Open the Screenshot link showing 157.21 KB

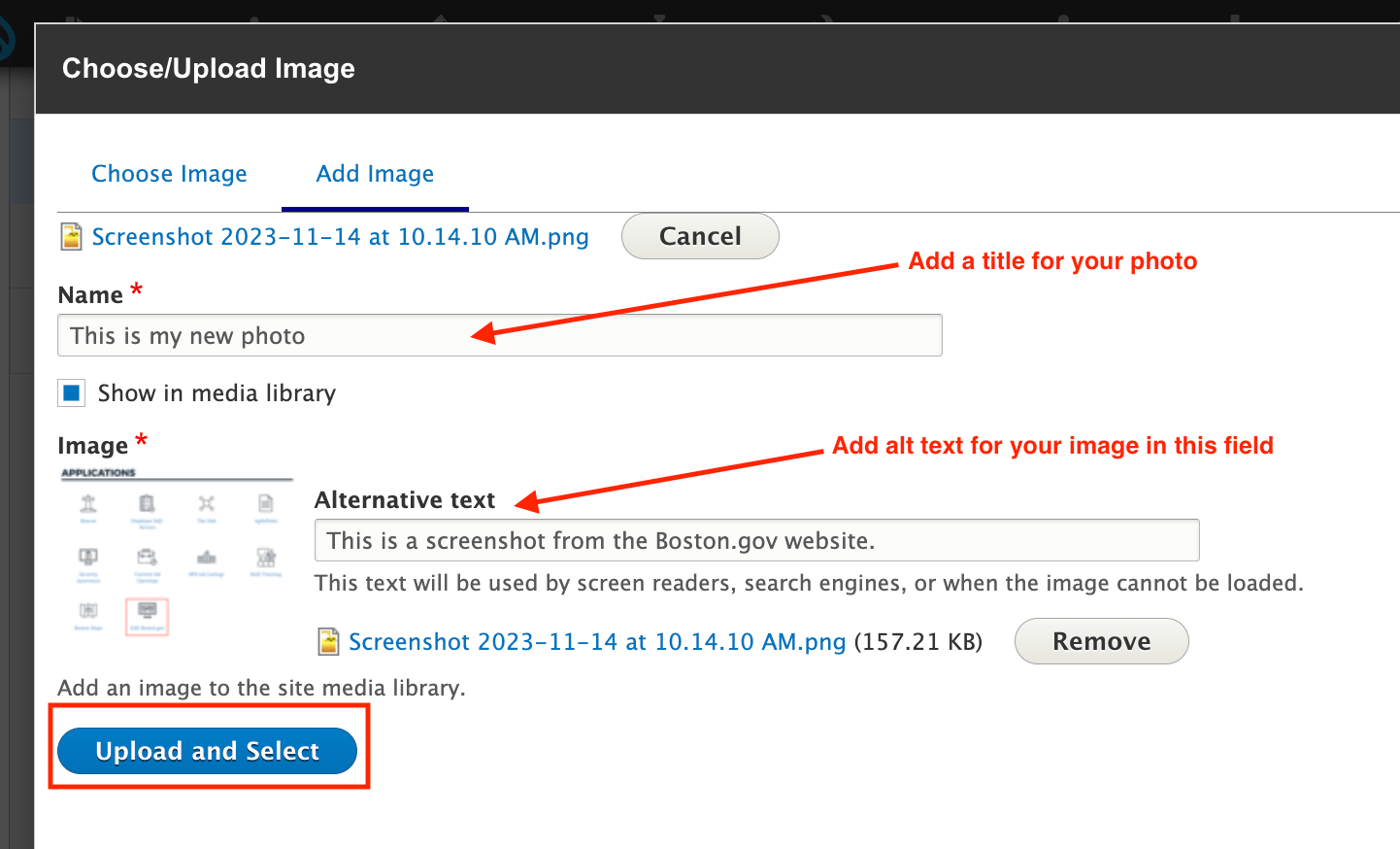596,642
